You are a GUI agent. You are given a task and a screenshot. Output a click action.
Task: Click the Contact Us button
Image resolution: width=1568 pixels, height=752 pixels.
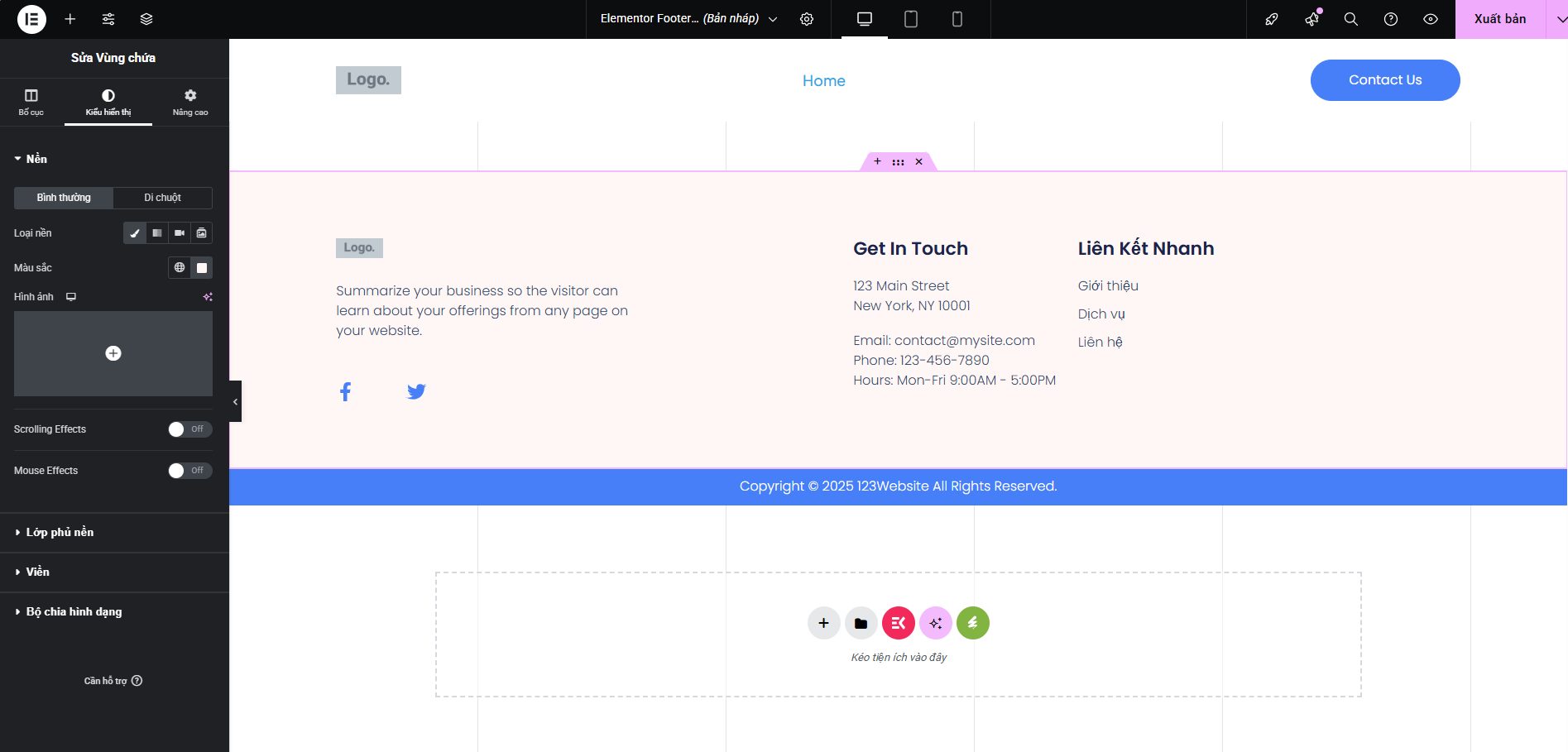(1384, 80)
